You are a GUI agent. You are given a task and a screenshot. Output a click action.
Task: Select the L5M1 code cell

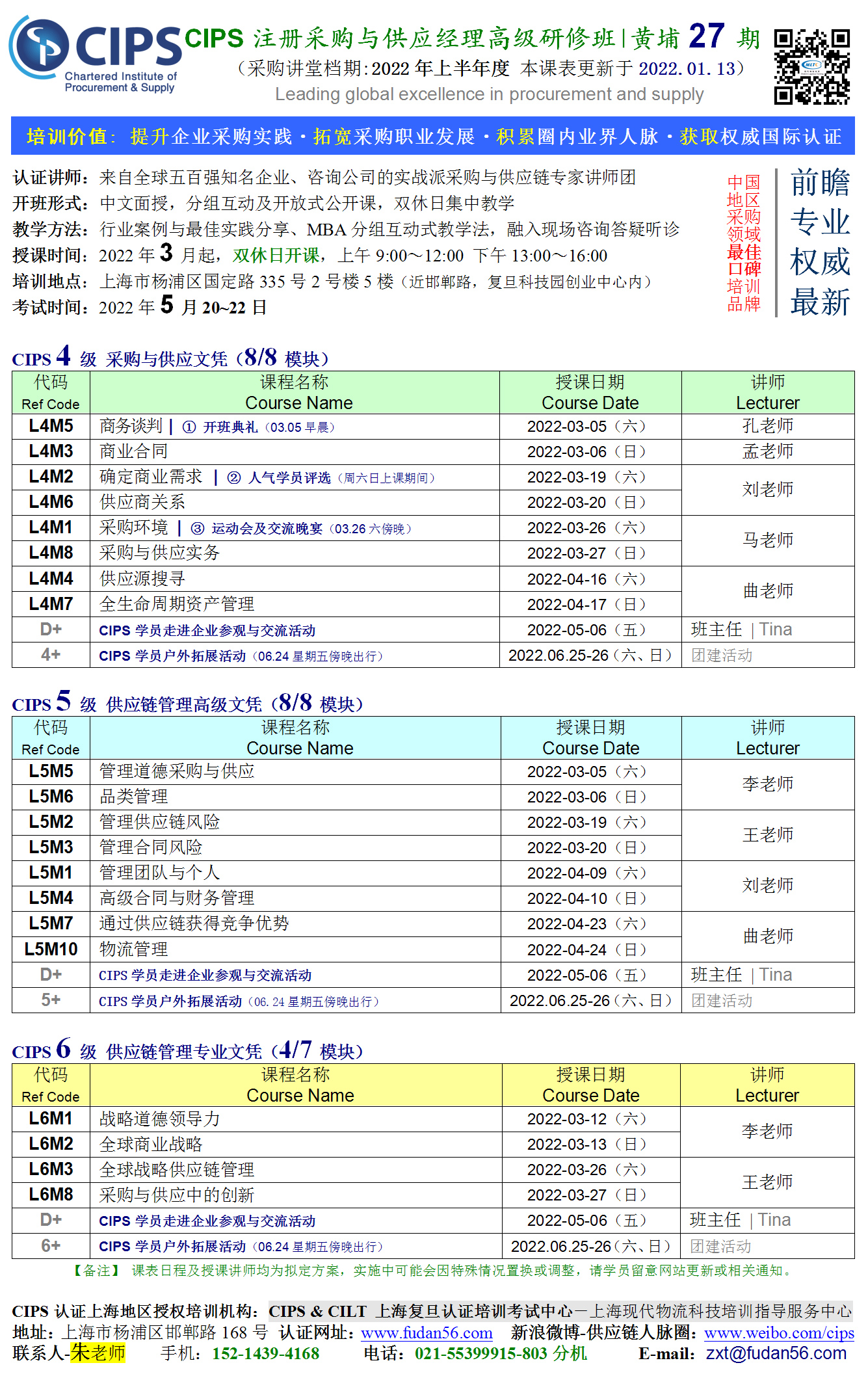[x=51, y=873]
